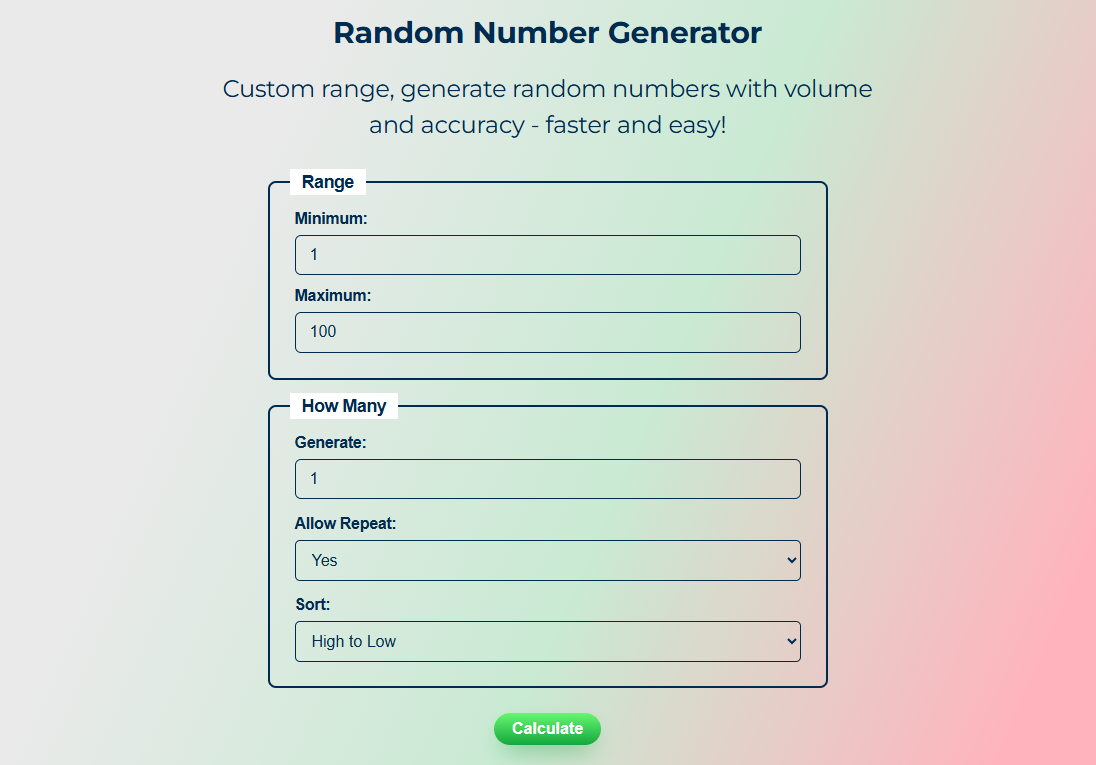Screen dimensions: 1096x765
Task: Click the Generate count input field
Action: coord(547,479)
